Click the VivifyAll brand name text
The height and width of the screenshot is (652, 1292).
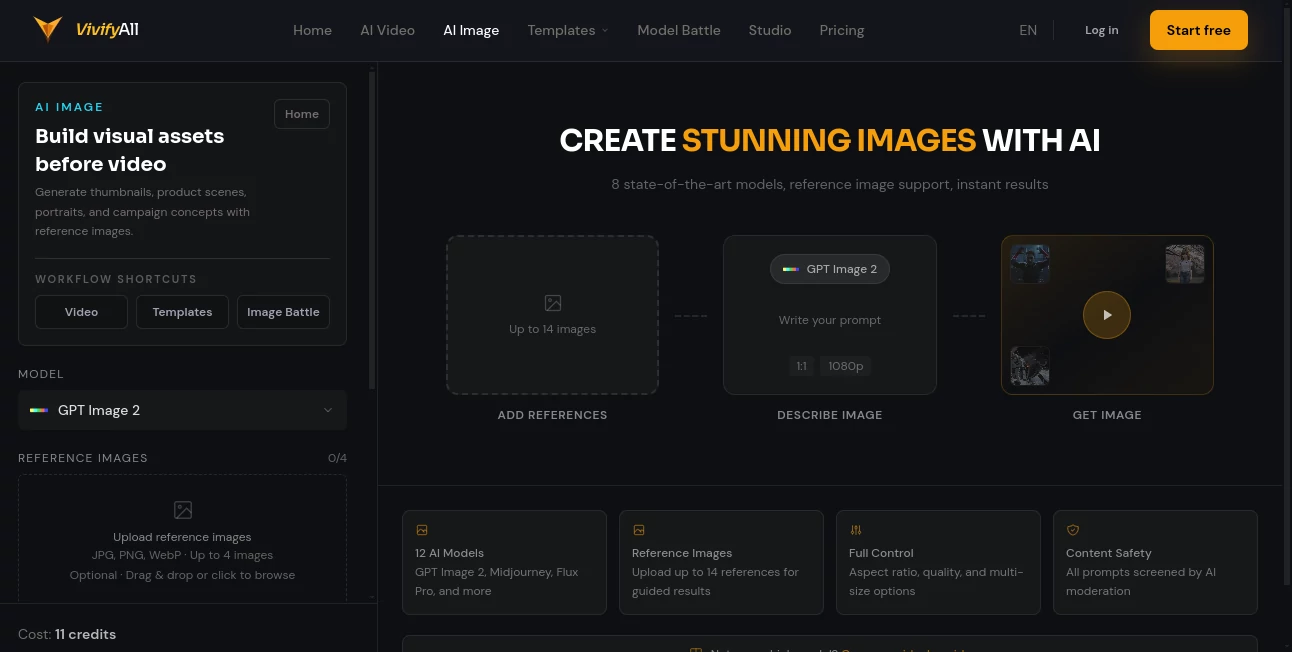coord(107,30)
